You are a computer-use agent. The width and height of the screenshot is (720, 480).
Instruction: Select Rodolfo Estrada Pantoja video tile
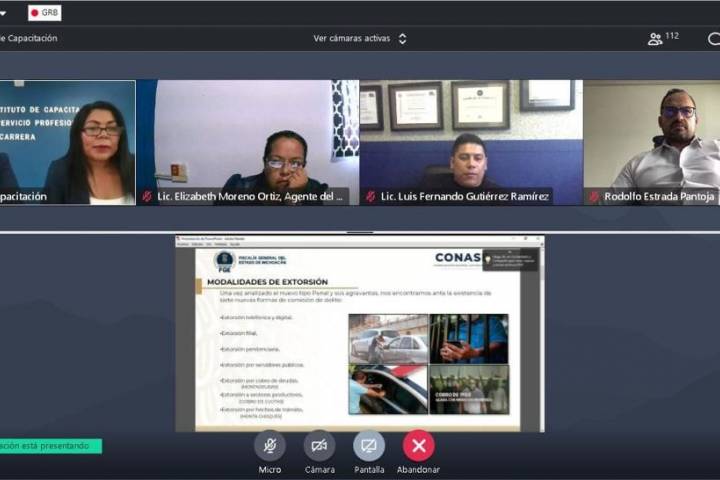click(x=651, y=140)
